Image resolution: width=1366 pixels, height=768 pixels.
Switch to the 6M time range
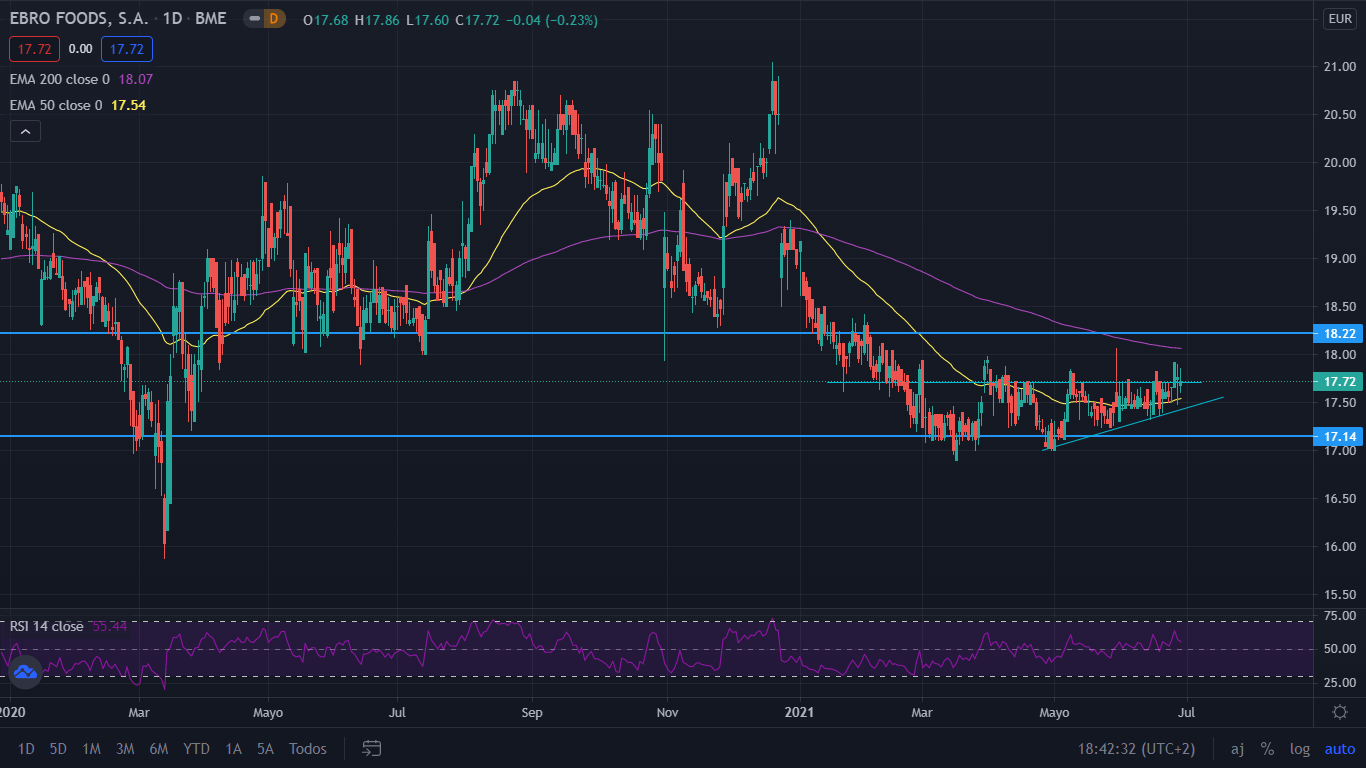[x=158, y=748]
